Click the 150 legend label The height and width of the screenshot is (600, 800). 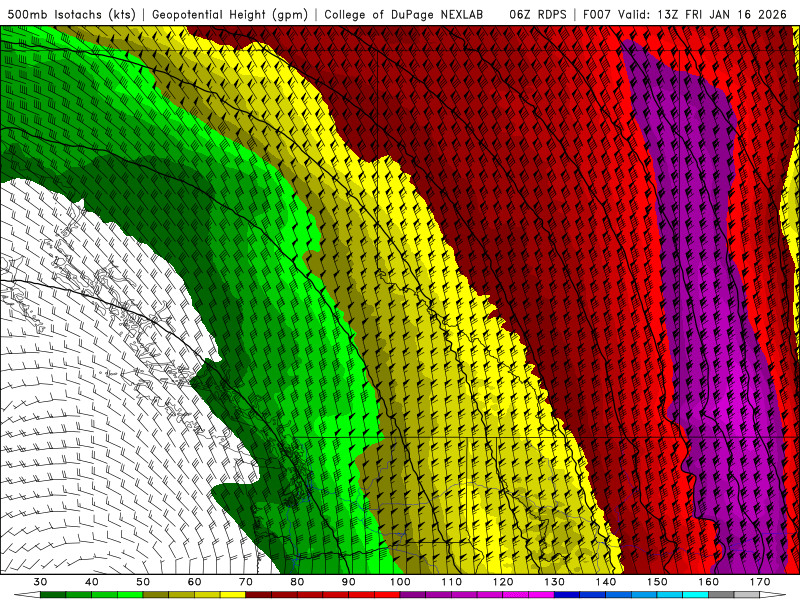[657, 582]
